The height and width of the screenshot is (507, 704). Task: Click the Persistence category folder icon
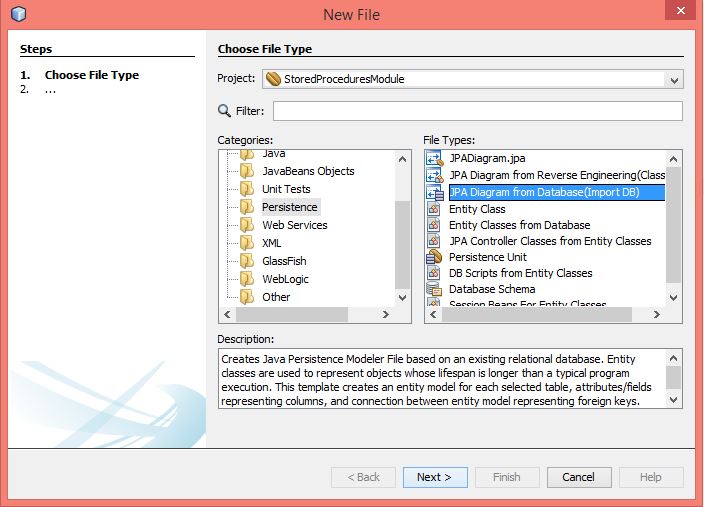tap(246, 207)
